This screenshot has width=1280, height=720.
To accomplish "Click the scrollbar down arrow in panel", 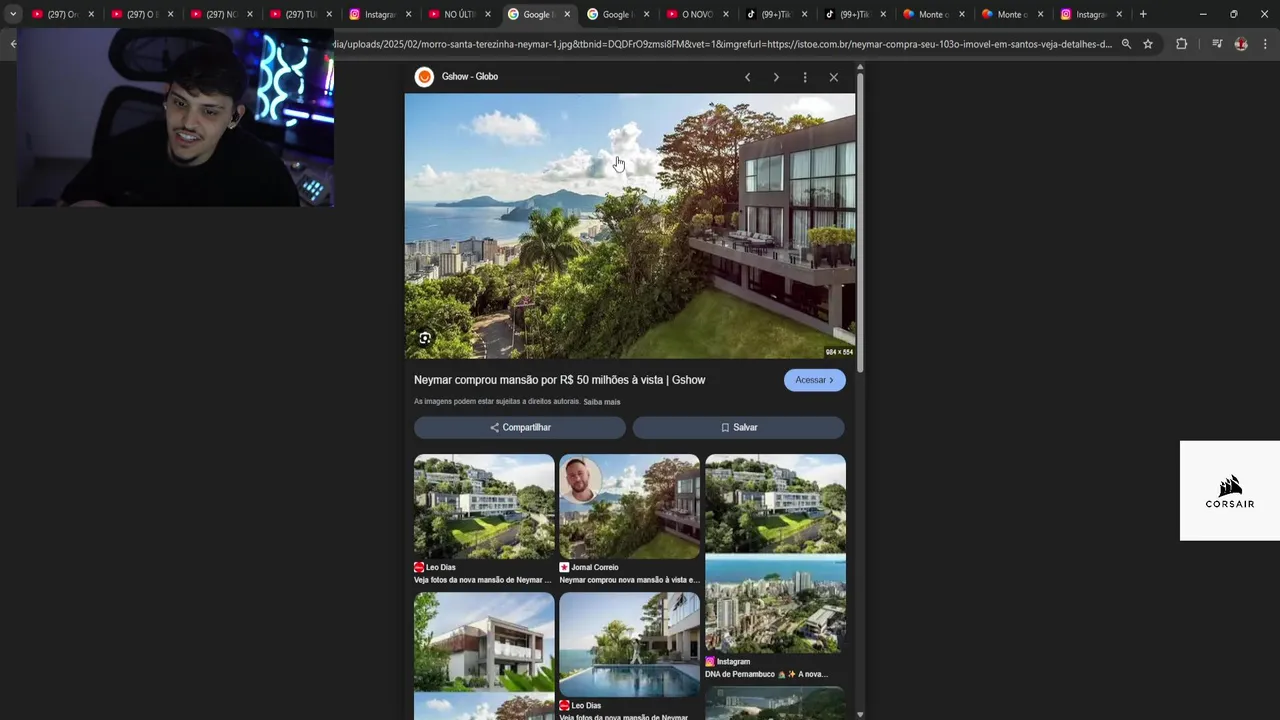I will tap(860, 714).
